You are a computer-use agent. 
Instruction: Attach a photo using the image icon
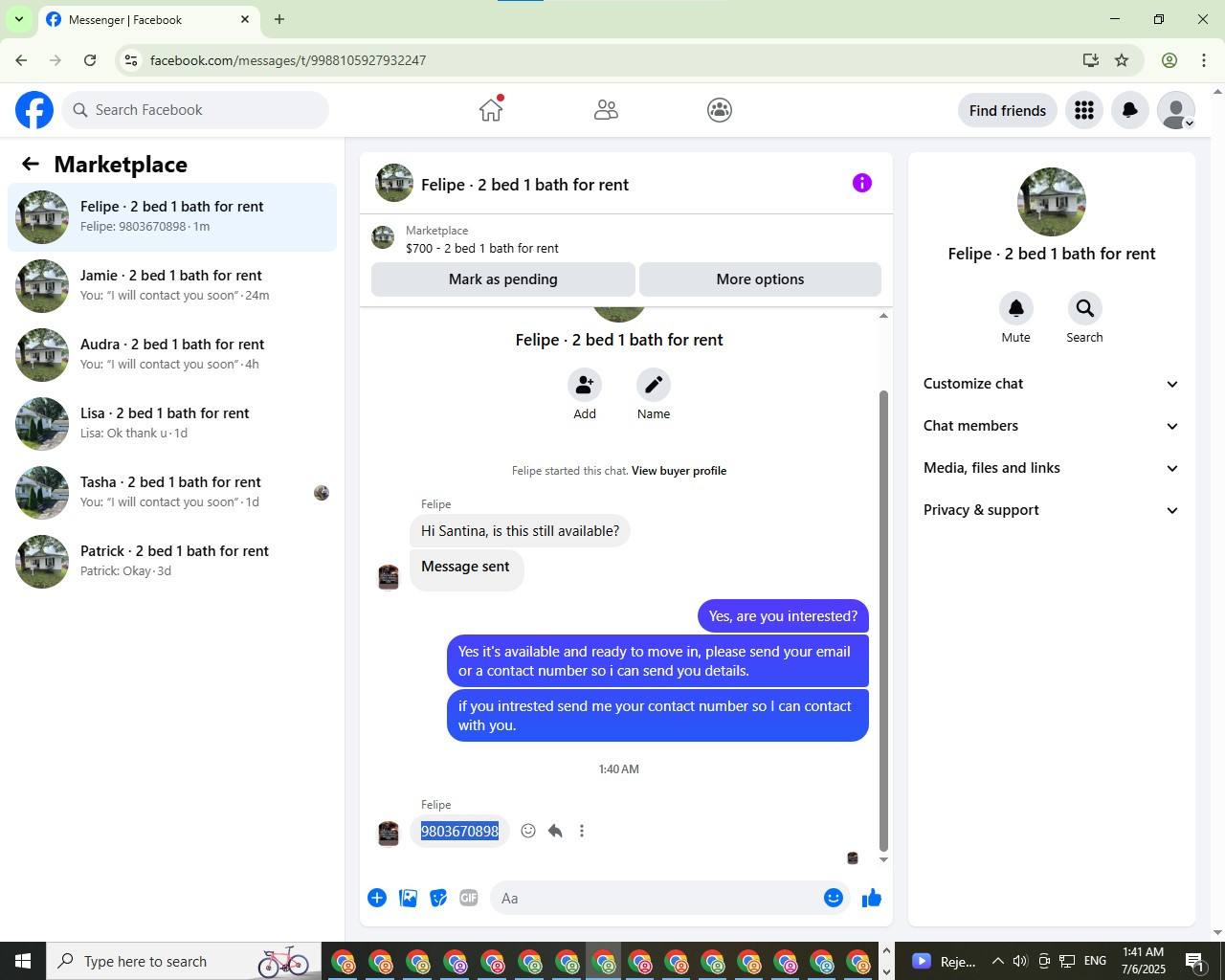[408, 898]
